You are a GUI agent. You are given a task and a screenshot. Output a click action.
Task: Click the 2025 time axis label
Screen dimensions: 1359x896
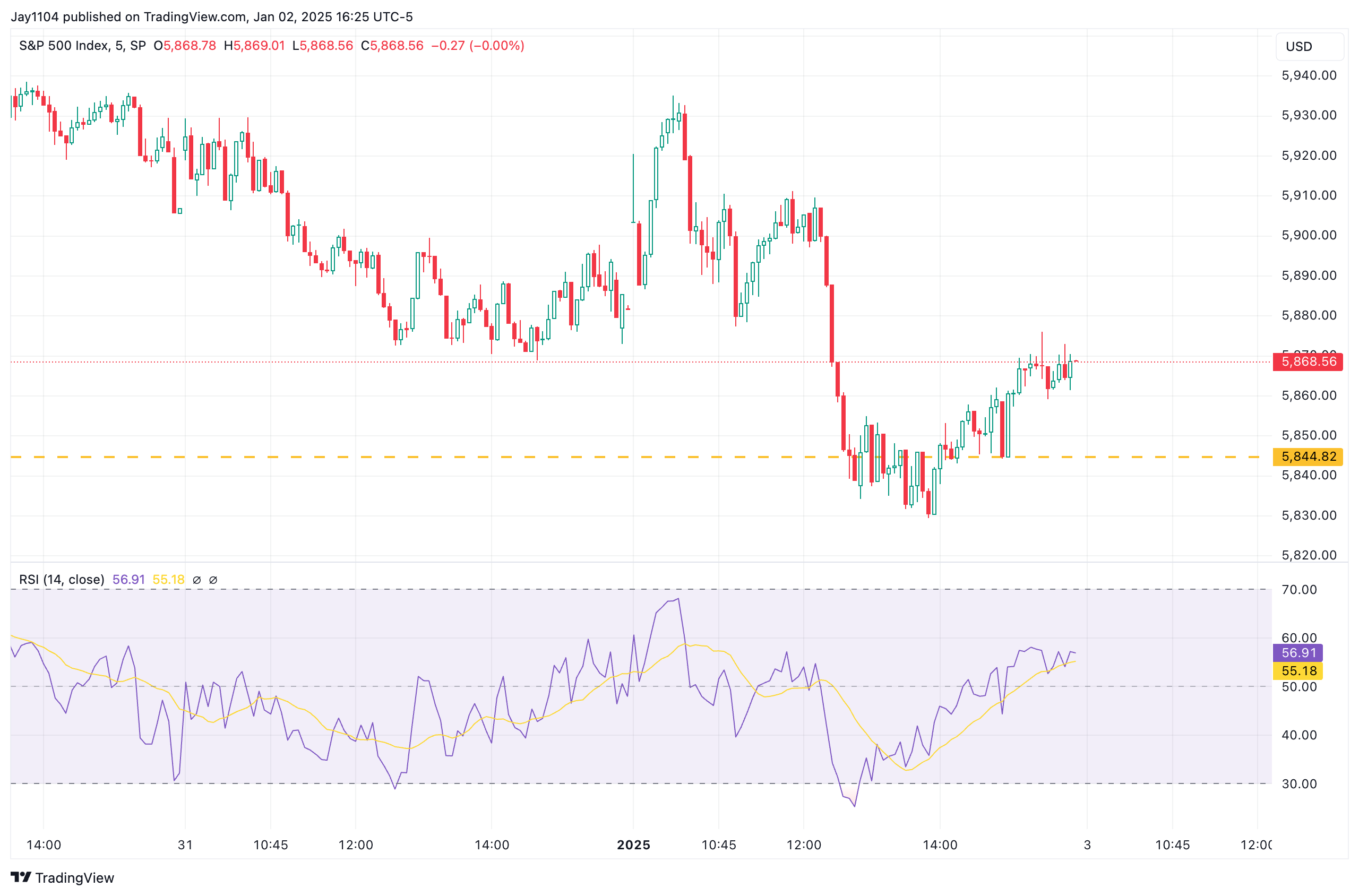(x=633, y=845)
